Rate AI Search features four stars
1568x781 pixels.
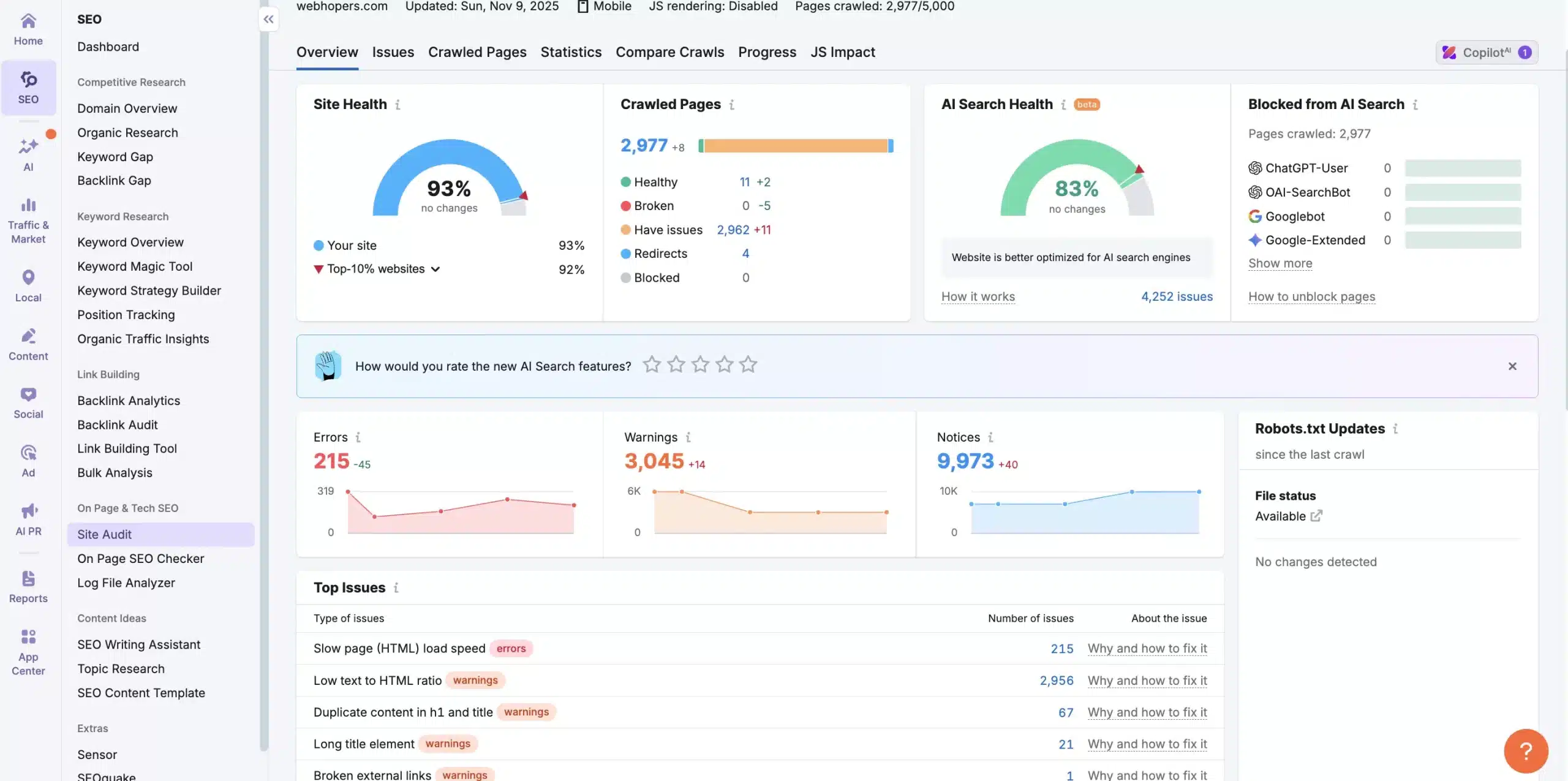point(725,365)
